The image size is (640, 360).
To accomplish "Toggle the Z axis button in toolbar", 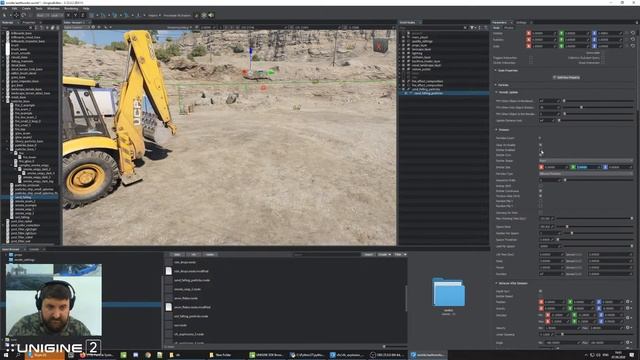I will [82, 15].
